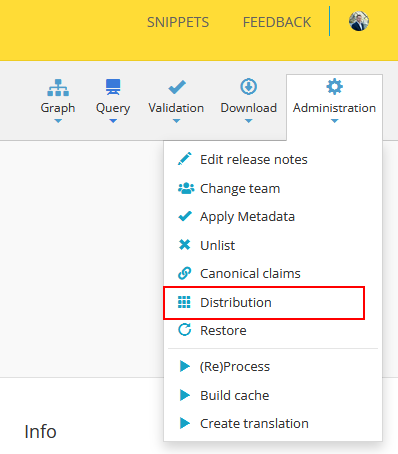Click the Validation toolbar label
The height and width of the screenshot is (454, 398).
[176, 108]
